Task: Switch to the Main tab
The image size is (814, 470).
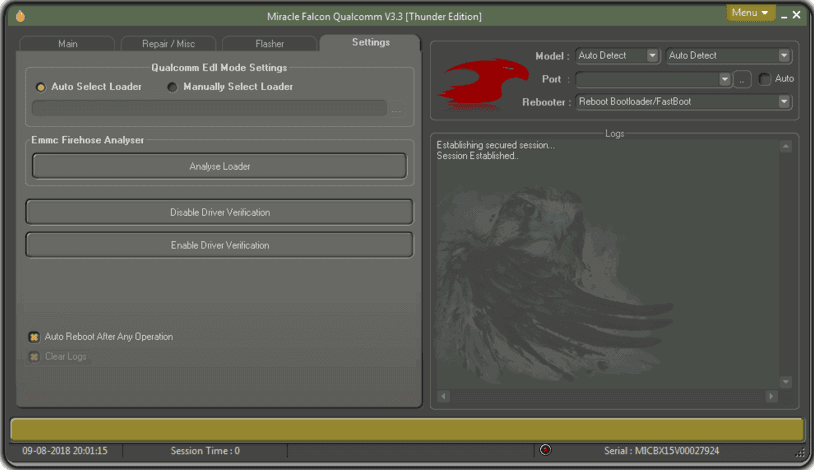Action: coord(67,44)
